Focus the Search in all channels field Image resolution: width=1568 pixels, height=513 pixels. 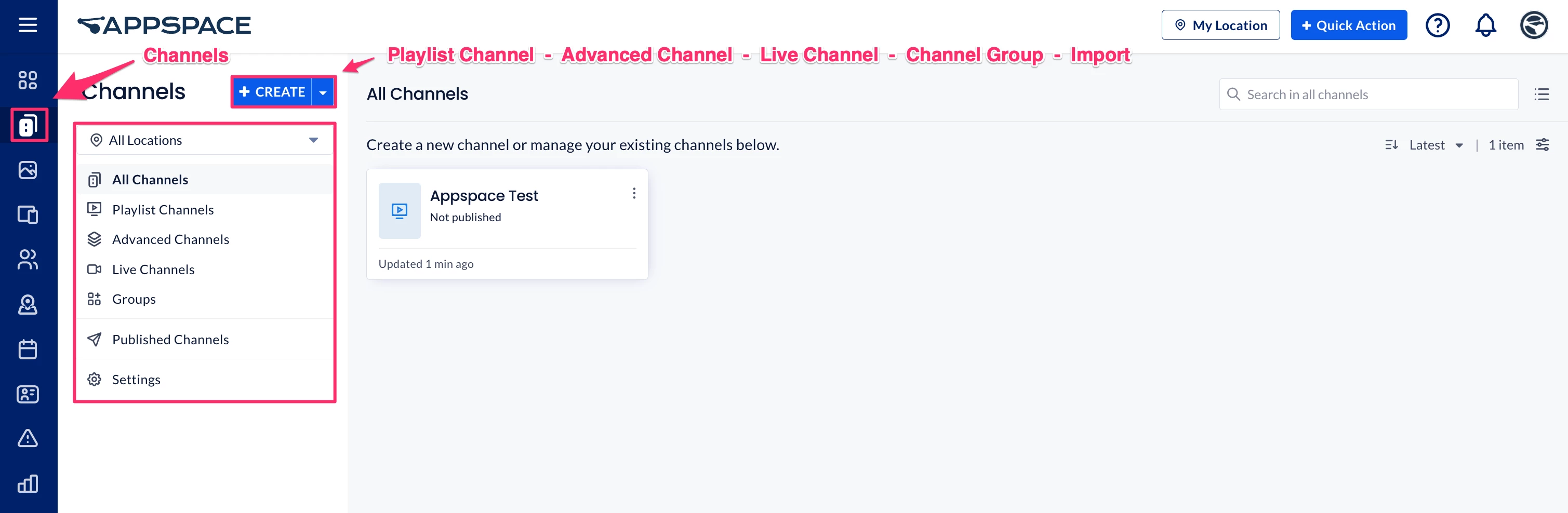pyautogui.click(x=1368, y=95)
